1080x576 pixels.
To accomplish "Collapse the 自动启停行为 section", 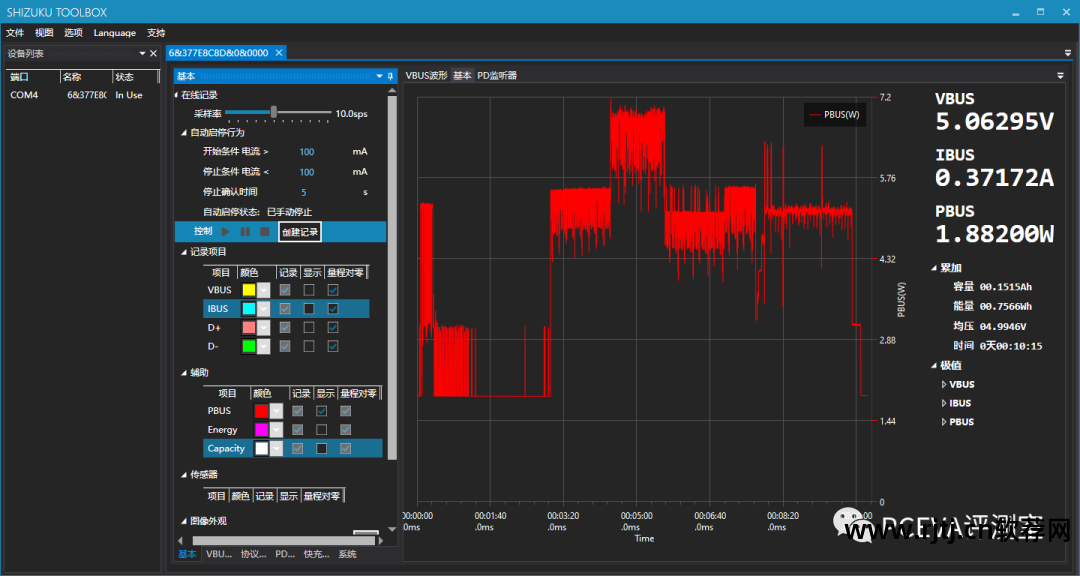I will 183,133.
